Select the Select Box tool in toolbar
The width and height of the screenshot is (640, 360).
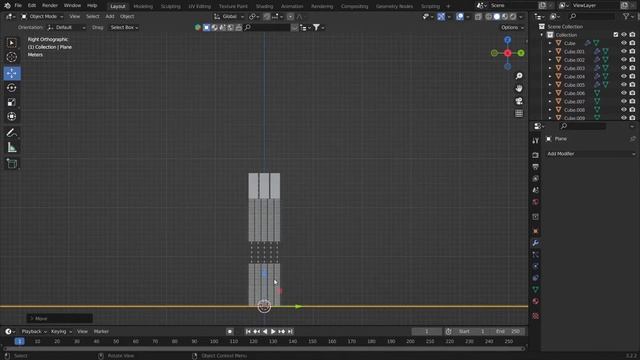point(11,43)
